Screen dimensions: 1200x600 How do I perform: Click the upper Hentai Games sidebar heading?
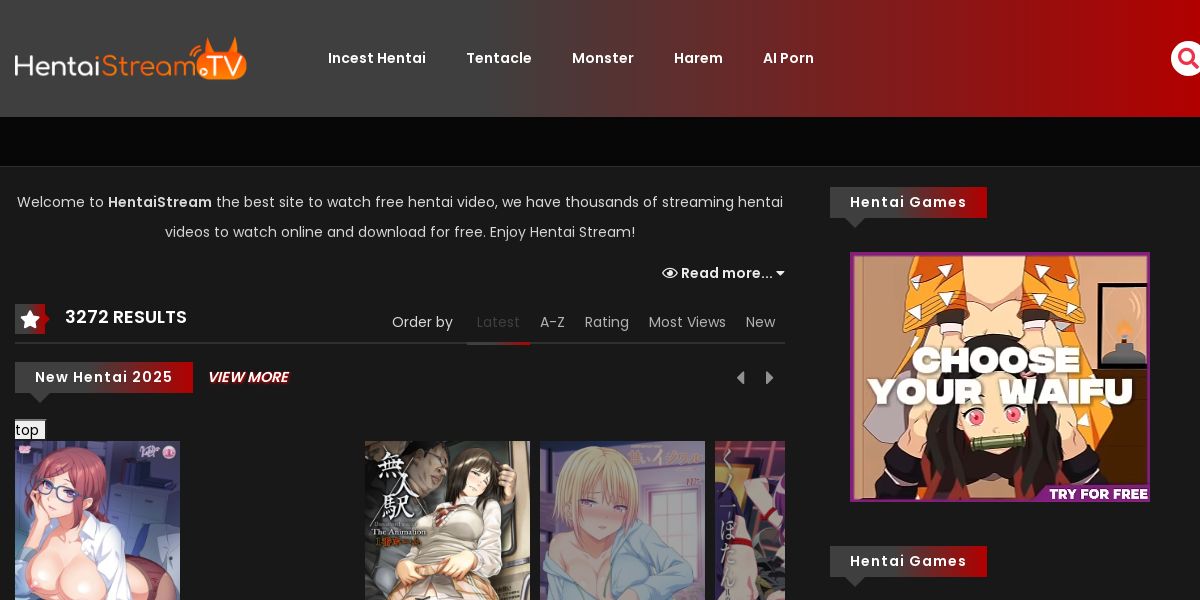[908, 202]
